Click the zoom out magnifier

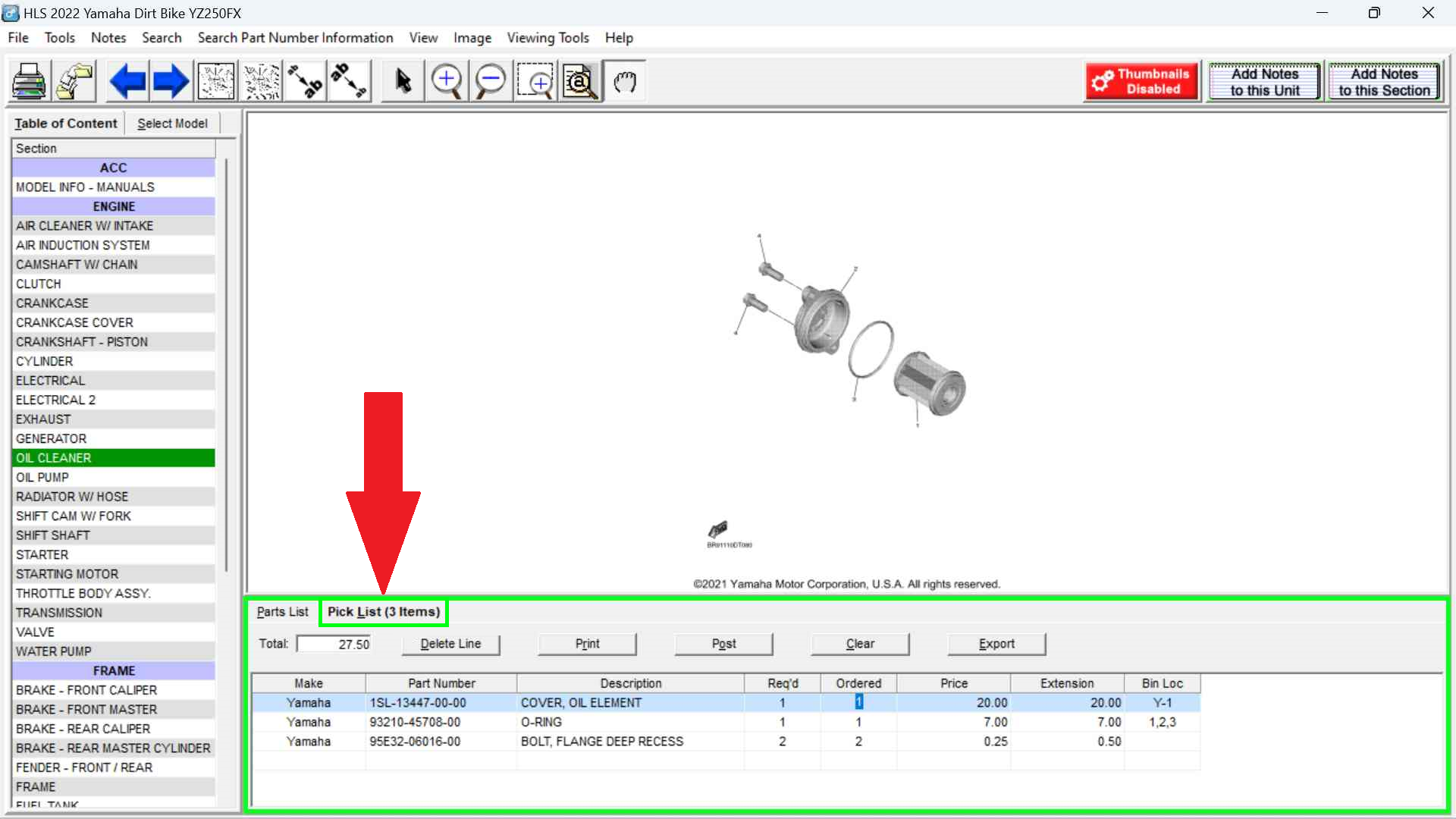[x=491, y=81]
